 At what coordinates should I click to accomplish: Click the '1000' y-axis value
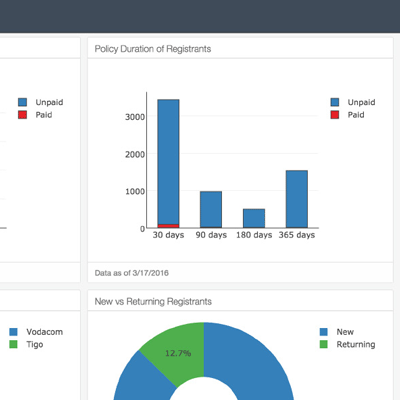pos(135,192)
